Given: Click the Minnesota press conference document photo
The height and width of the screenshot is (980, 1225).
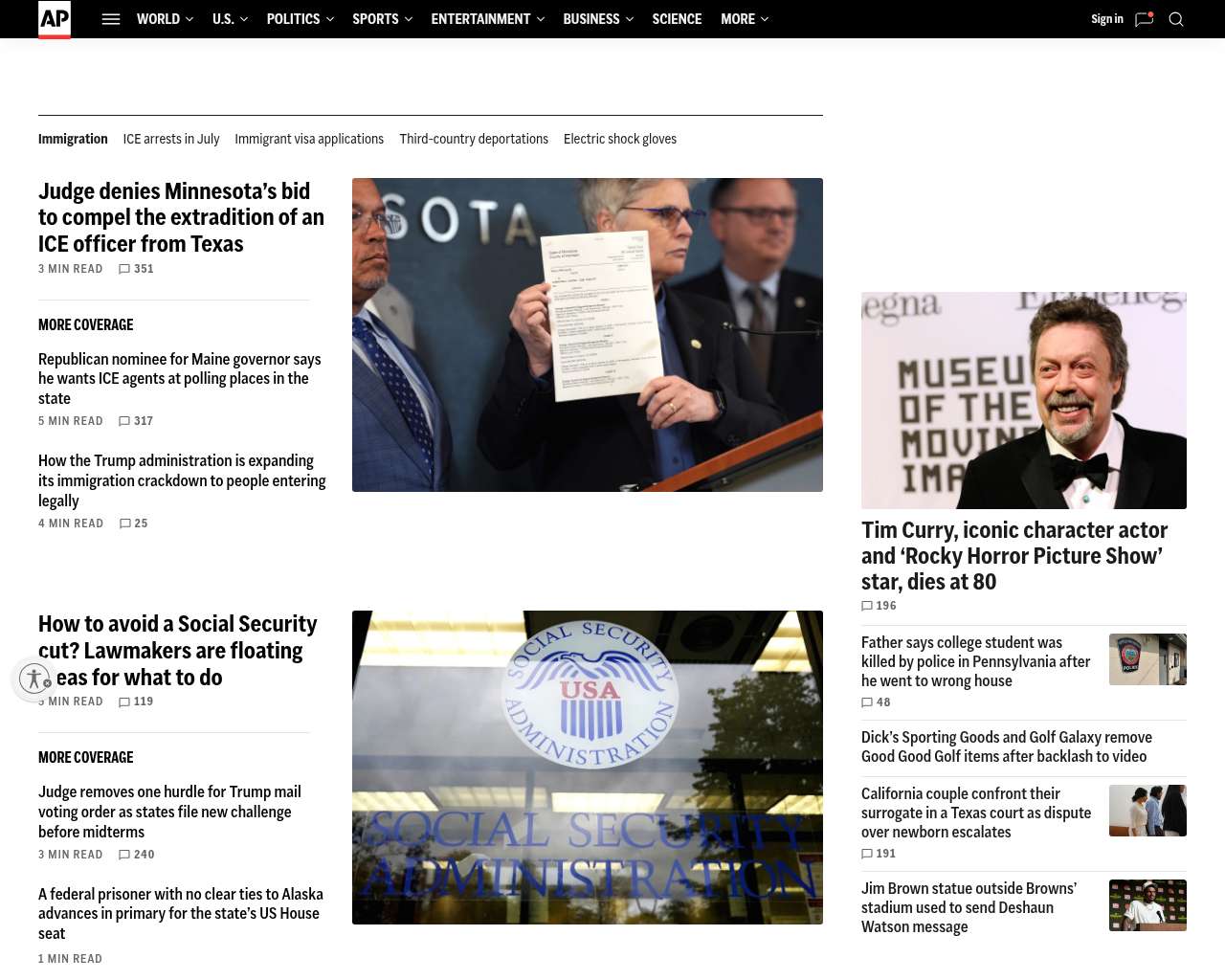Looking at the screenshot, I should pos(588,335).
